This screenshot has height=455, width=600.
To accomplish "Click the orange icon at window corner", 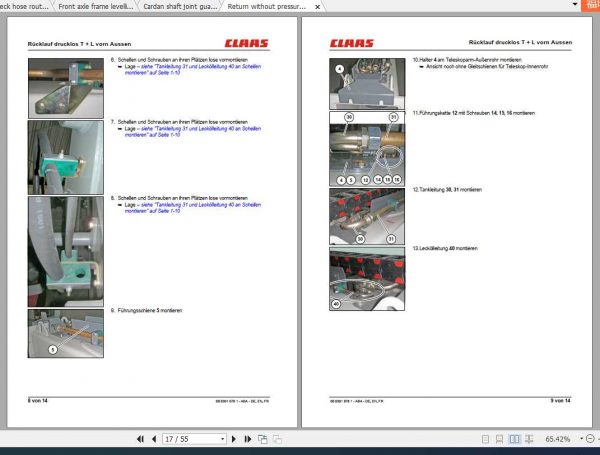I will [591, 5].
